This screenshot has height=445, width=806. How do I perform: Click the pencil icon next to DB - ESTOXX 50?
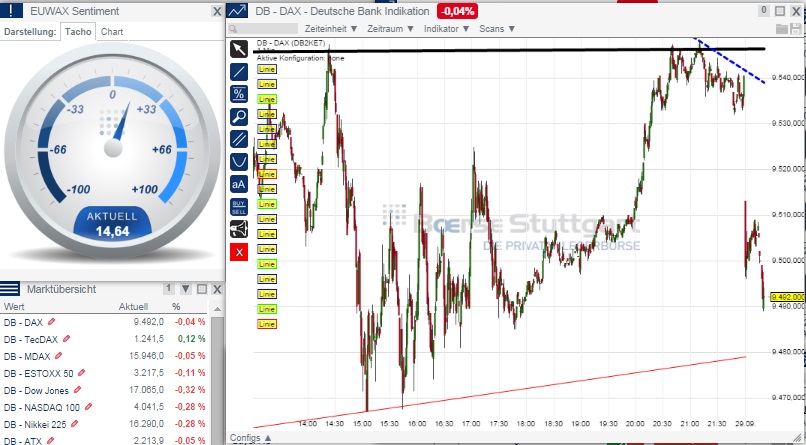click(x=81, y=373)
